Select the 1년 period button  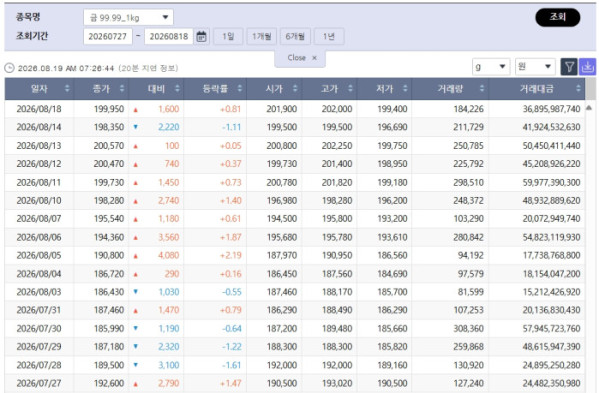click(x=329, y=37)
